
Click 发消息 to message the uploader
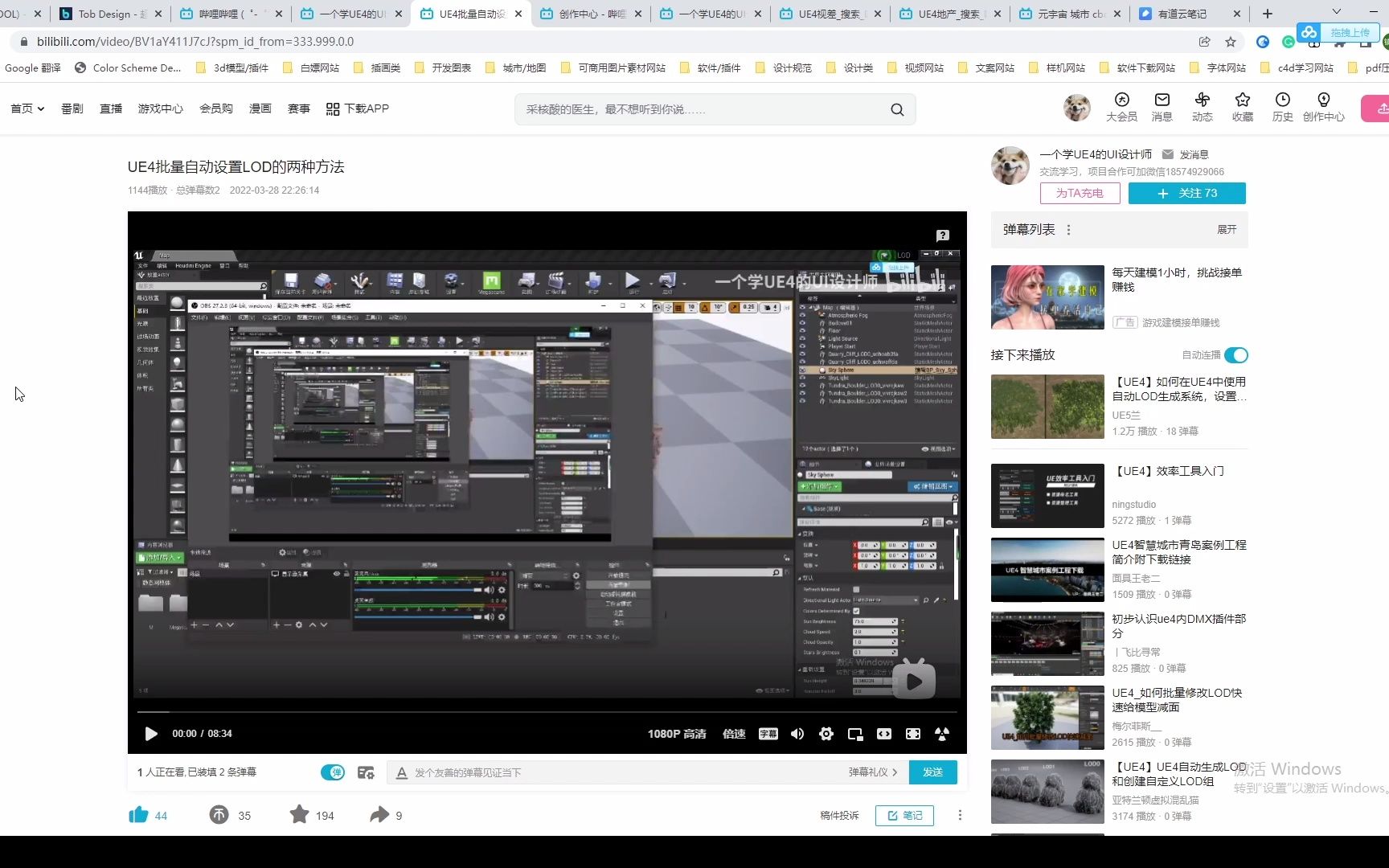(1186, 154)
